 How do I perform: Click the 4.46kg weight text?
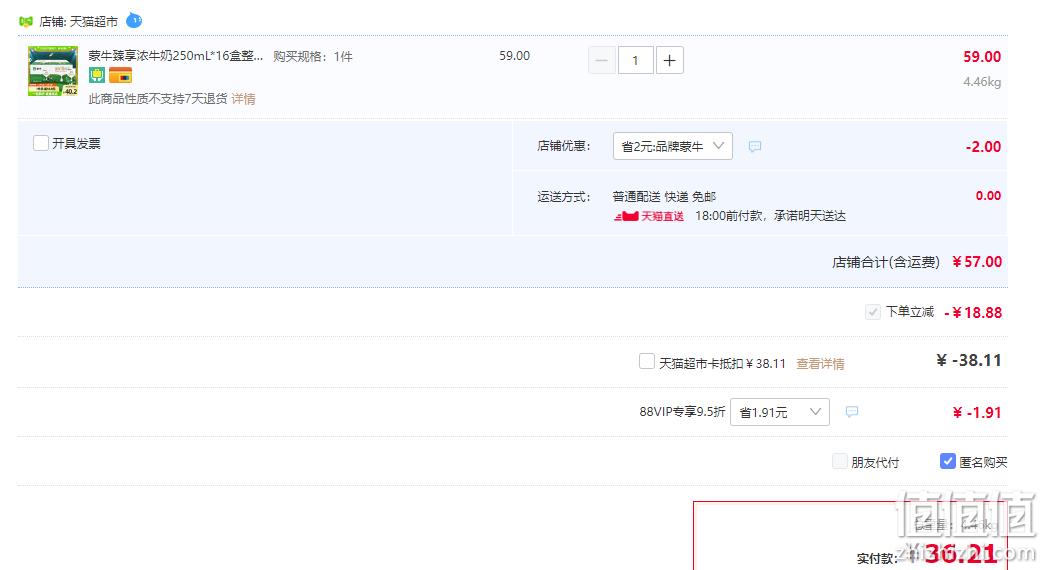[x=982, y=82]
